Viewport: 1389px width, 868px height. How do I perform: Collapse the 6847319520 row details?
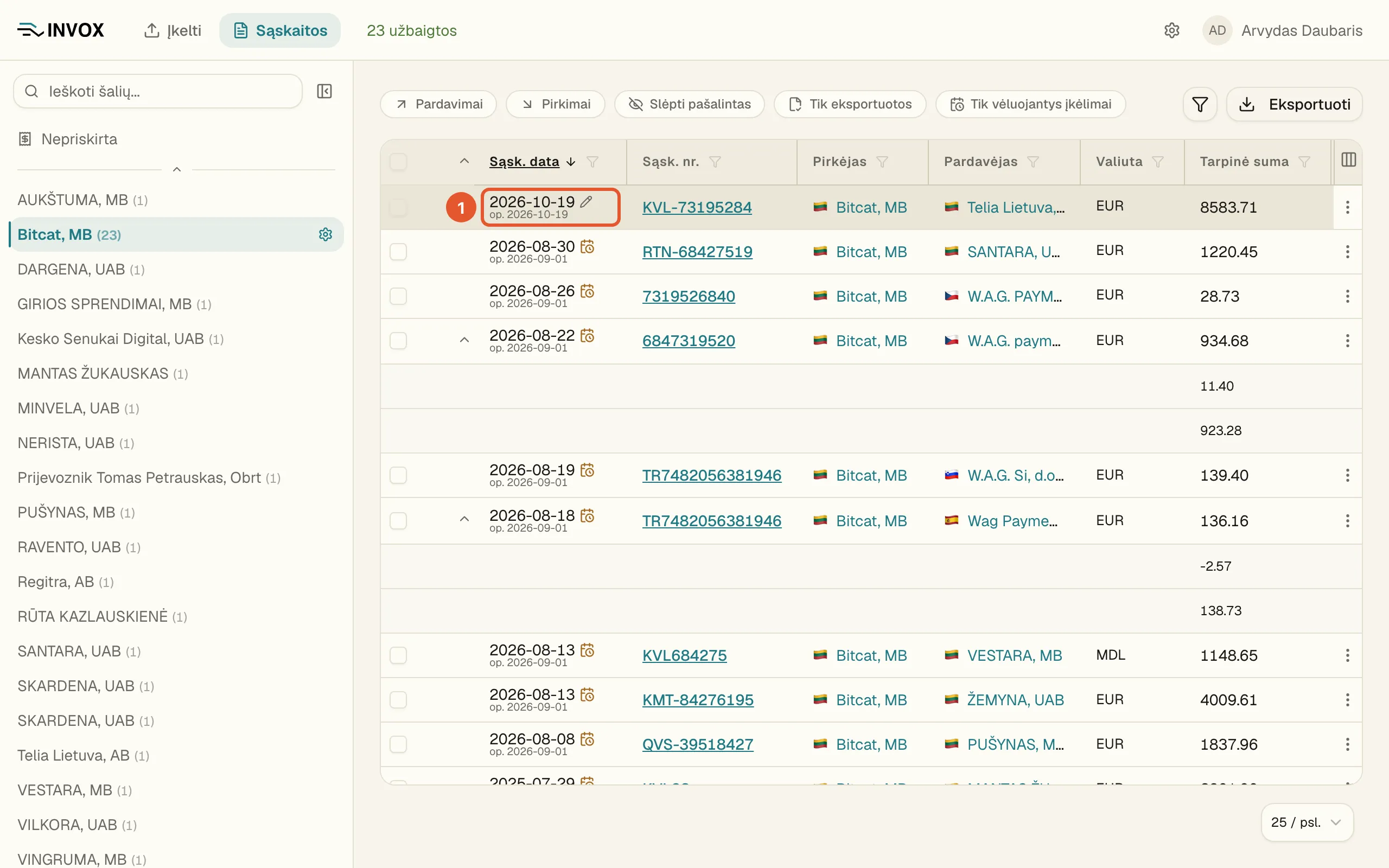pyautogui.click(x=464, y=340)
